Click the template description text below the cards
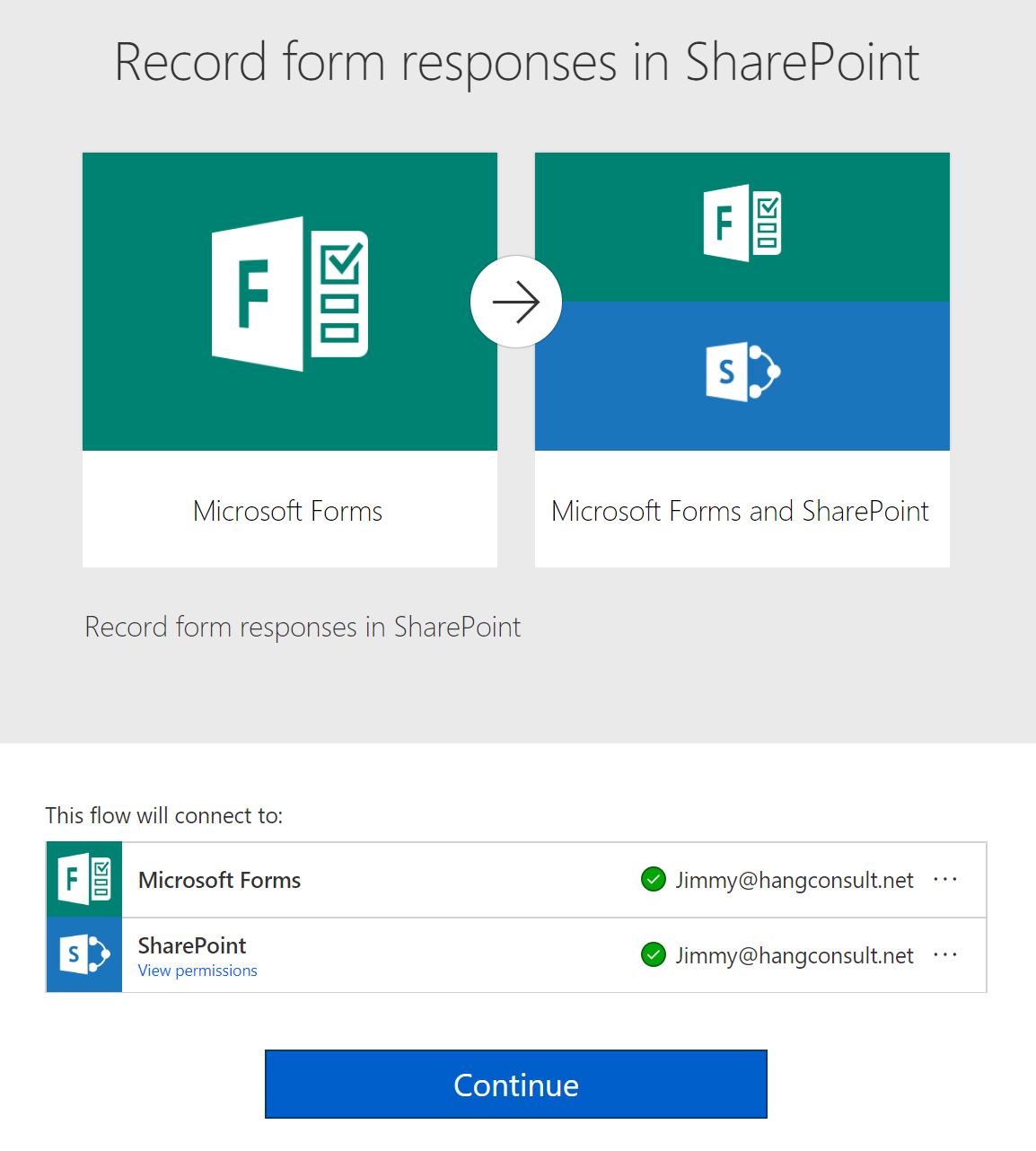 [303, 627]
